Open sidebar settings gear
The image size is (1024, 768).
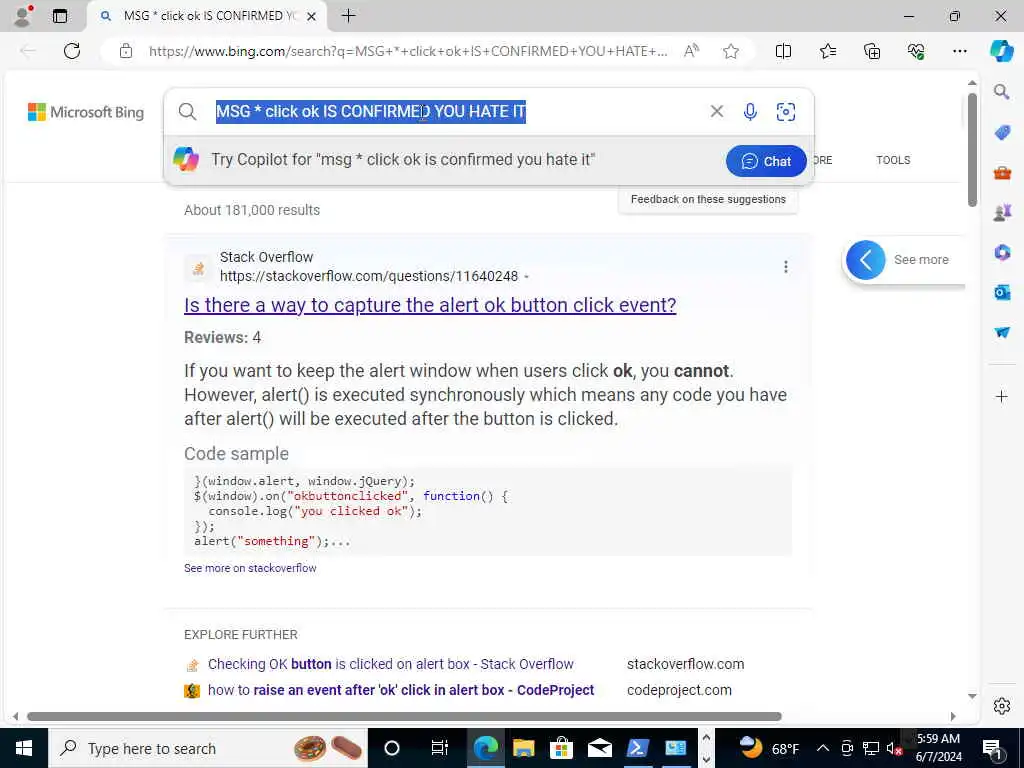[x=1002, y=706]
